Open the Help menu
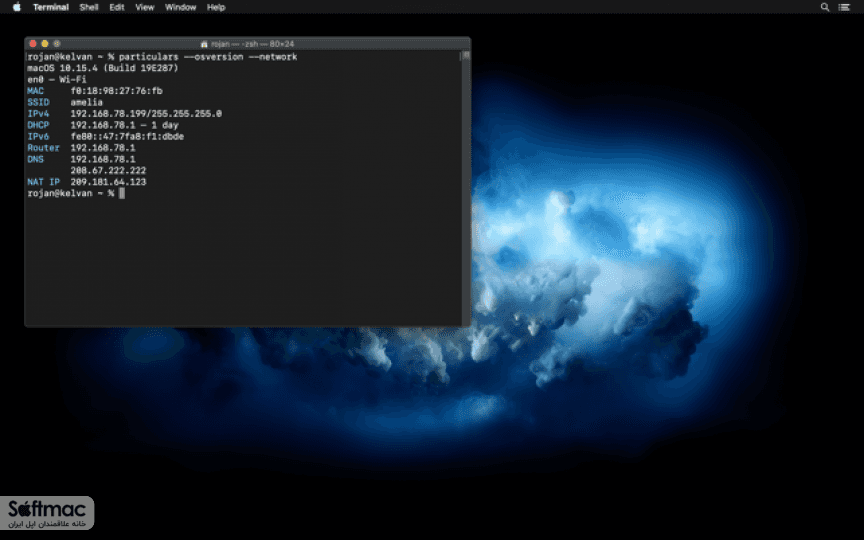This screenshot has width=864, height=540. tap(216, 7)
